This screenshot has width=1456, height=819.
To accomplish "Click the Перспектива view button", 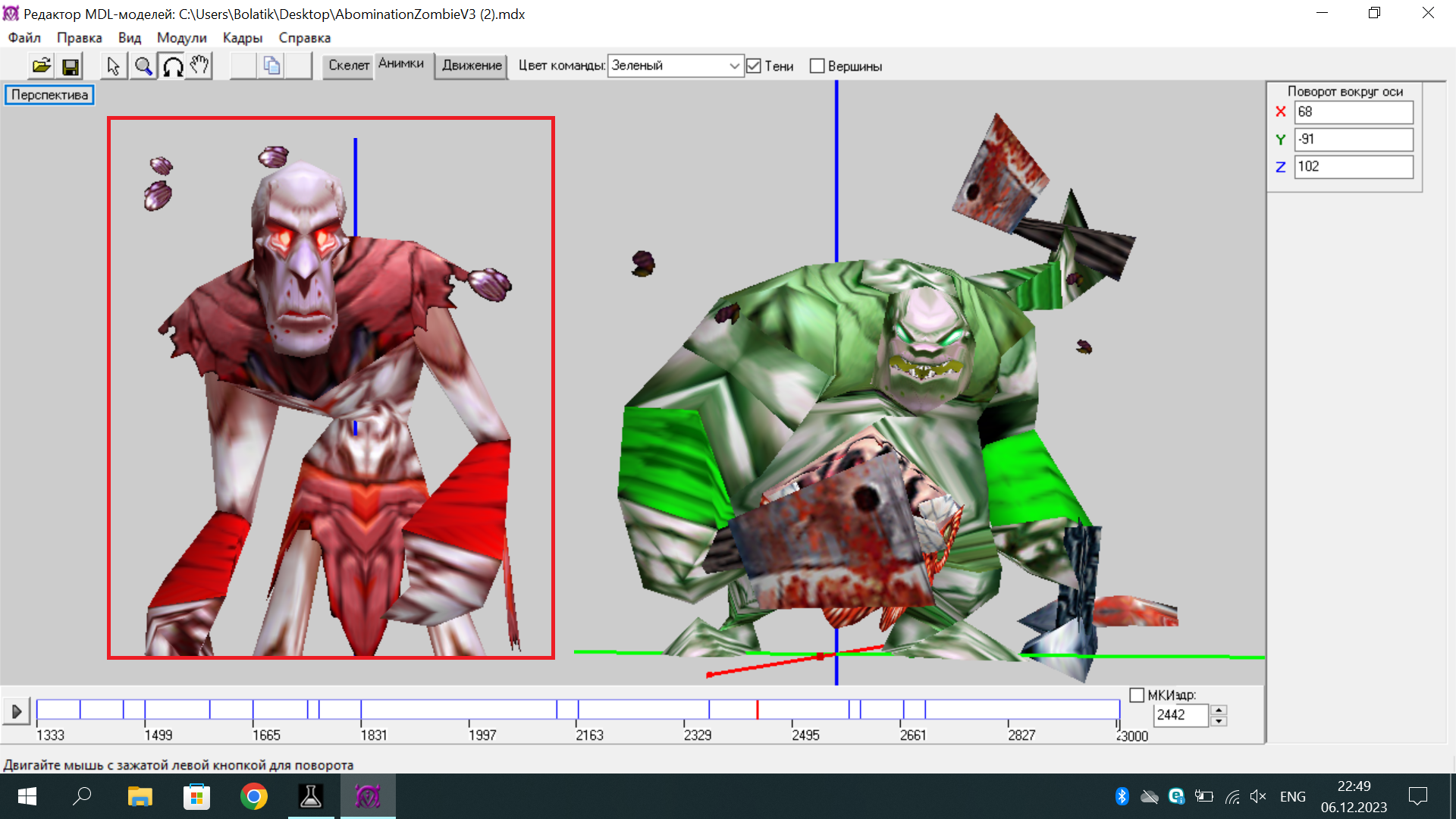I will (x=49, y=95).
